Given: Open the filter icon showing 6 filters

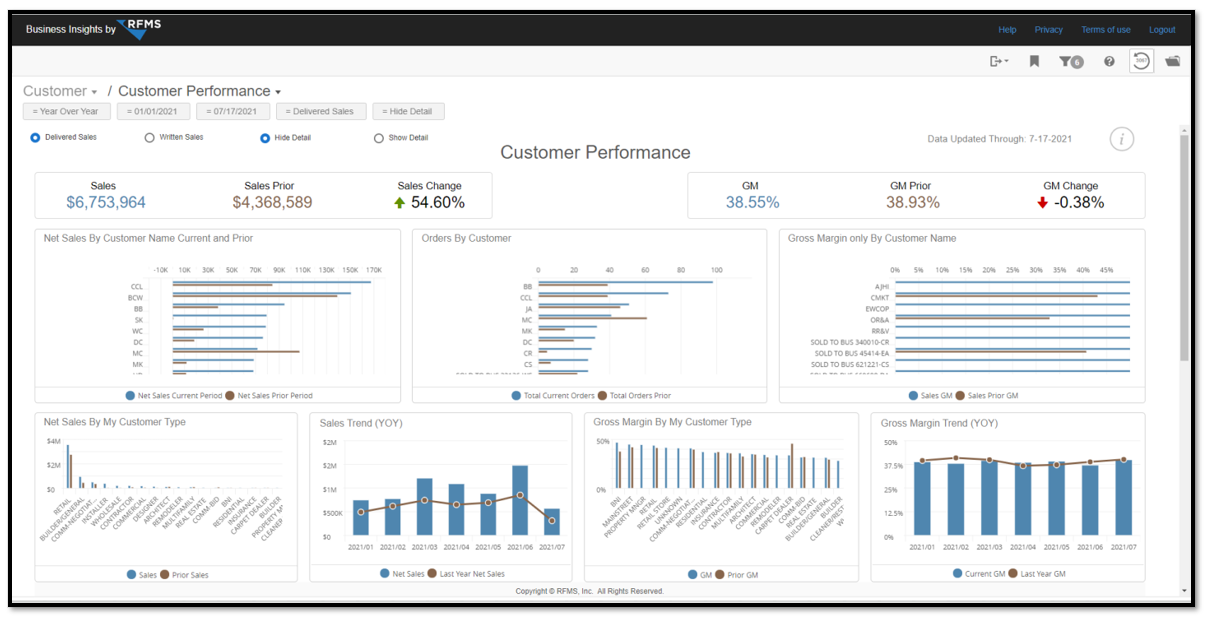Looking at the screenshot, I should (x=1071, y=62).
